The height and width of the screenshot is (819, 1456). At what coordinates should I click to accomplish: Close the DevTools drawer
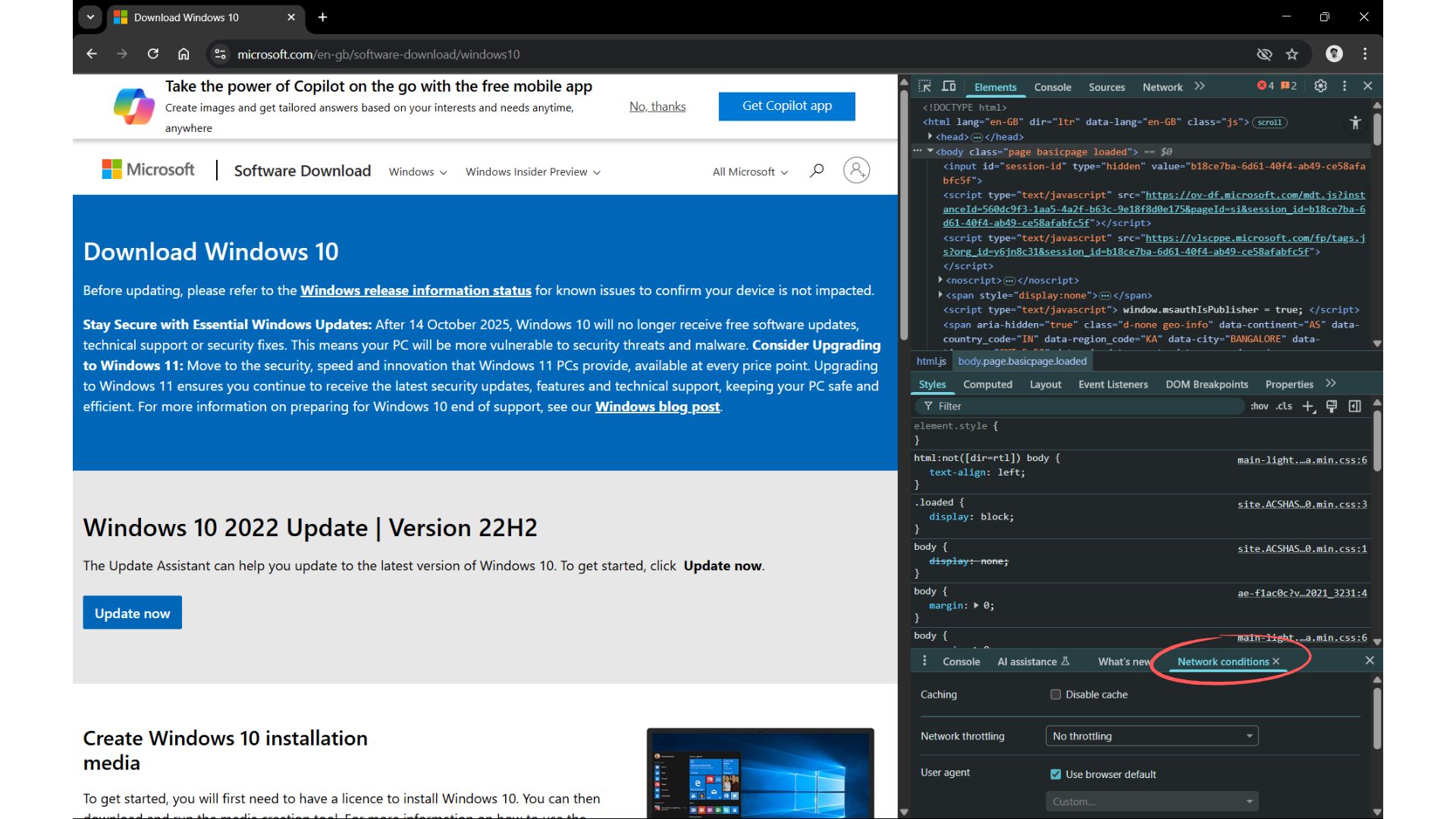point(1370,661)
